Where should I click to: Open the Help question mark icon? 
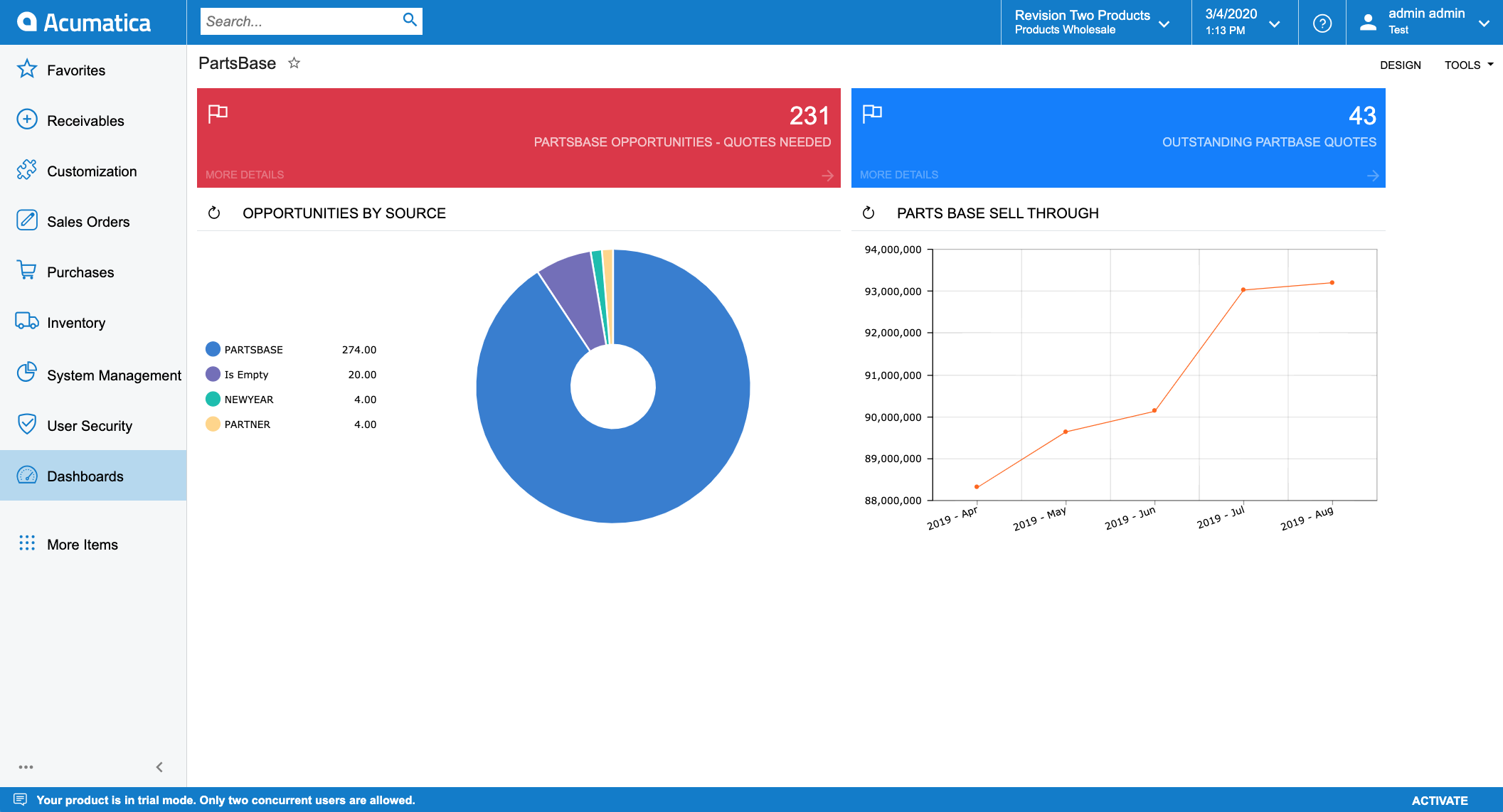coord(1322,23)
